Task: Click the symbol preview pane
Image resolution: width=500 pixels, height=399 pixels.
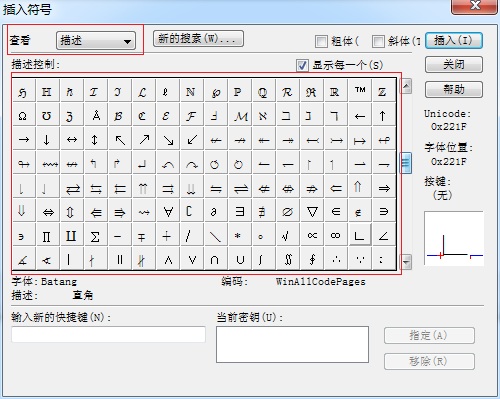Action: [x=454, y=238]
